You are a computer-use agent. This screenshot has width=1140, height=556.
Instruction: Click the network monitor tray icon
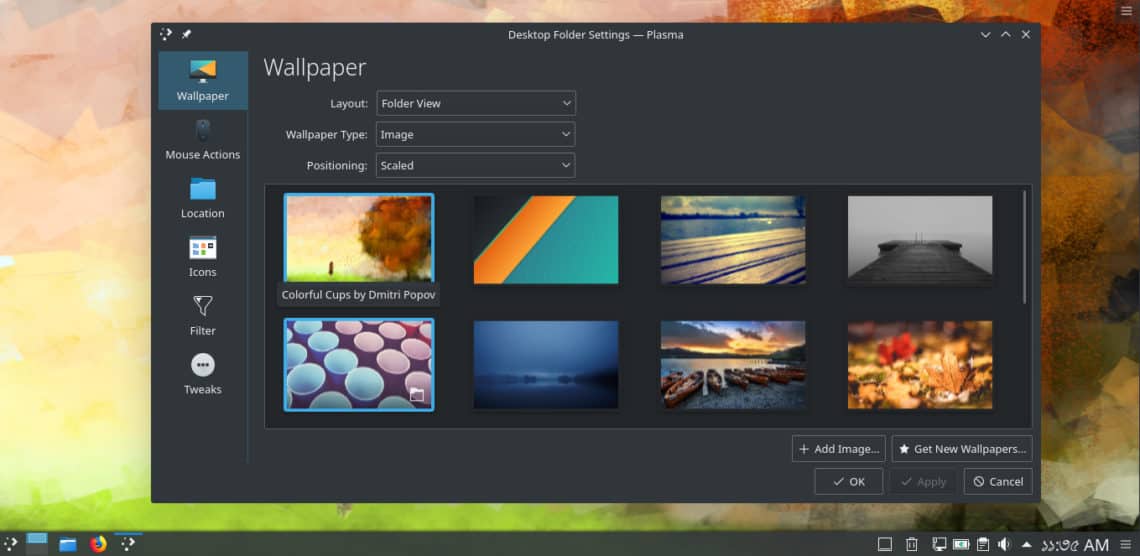click(939, 544)
